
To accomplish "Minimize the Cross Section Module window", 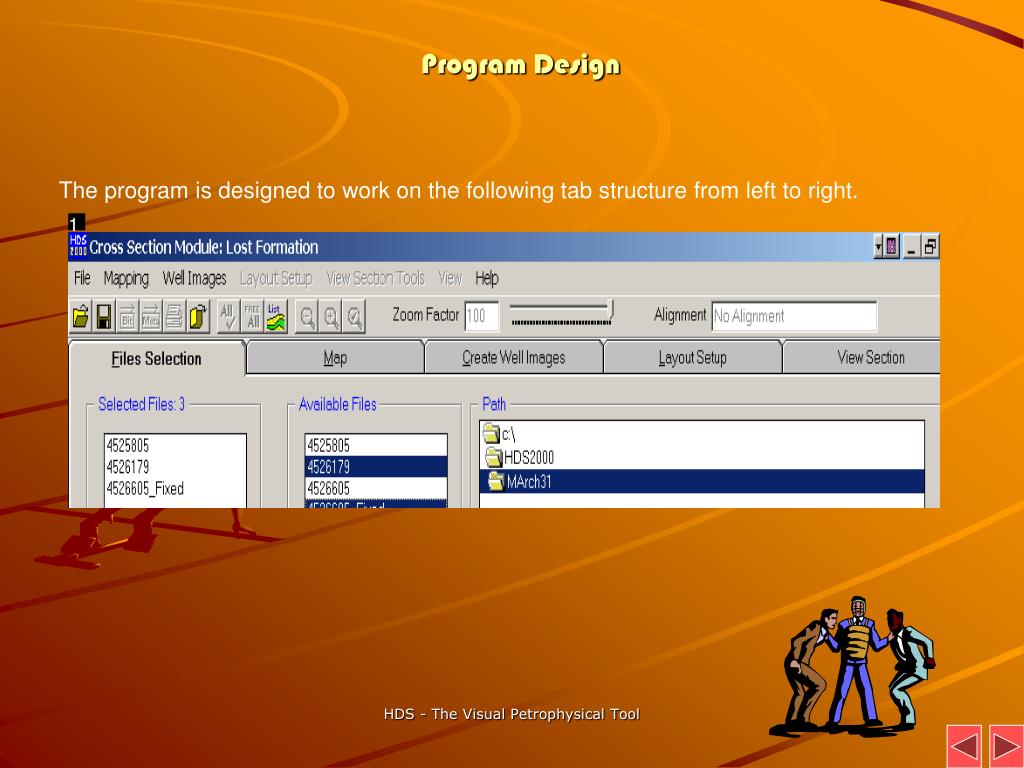I will click(x=912, y=247).
